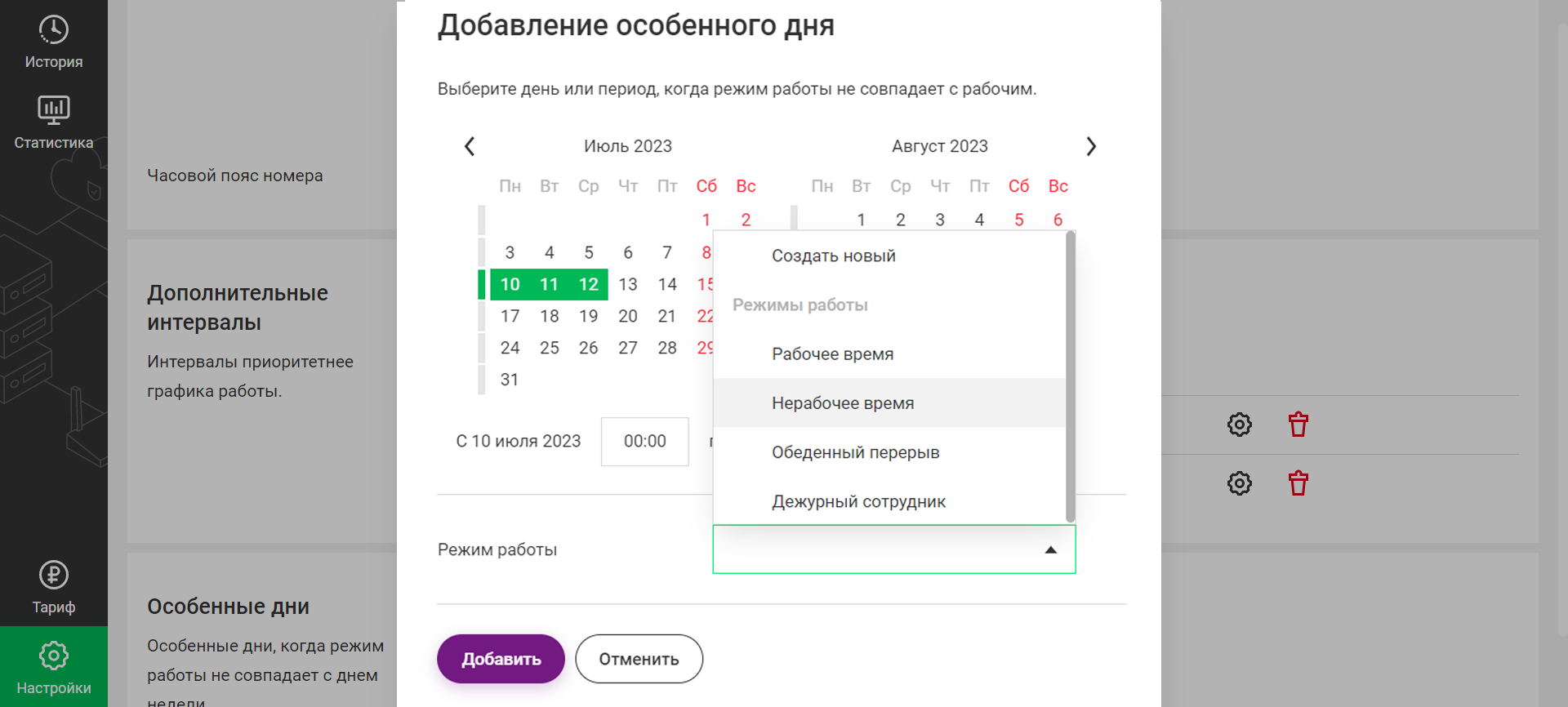Viewport: 1568px width, 707px height.
Task: Choose Нерабочее время mode
Action: pyautogui.click(x=842, y=403)
